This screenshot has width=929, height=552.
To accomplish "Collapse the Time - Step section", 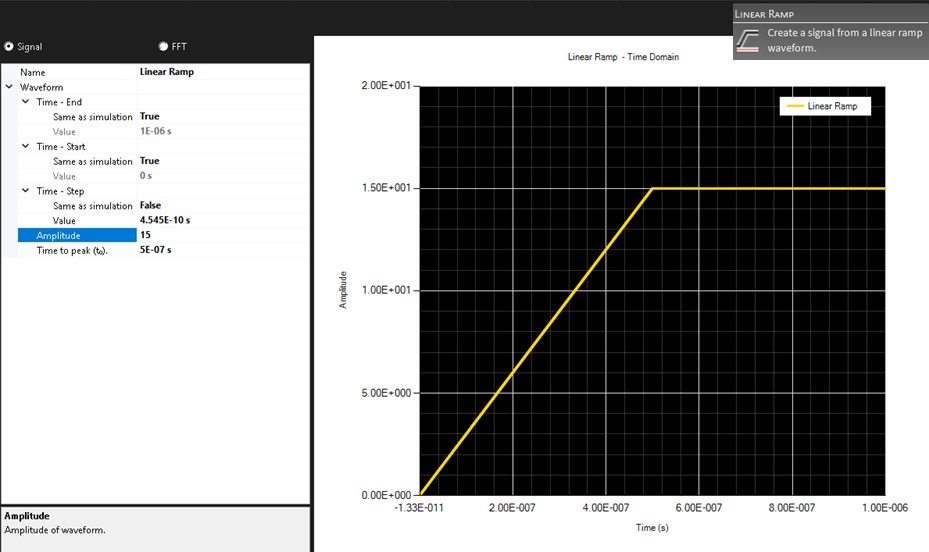I will (25, 191).
